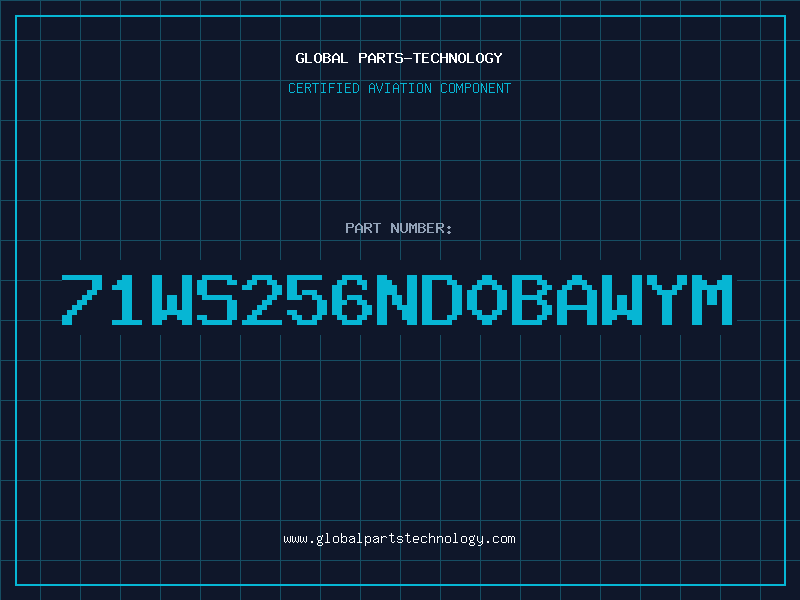Open the www.globalpartstechnology.com link

pos(399,539)
